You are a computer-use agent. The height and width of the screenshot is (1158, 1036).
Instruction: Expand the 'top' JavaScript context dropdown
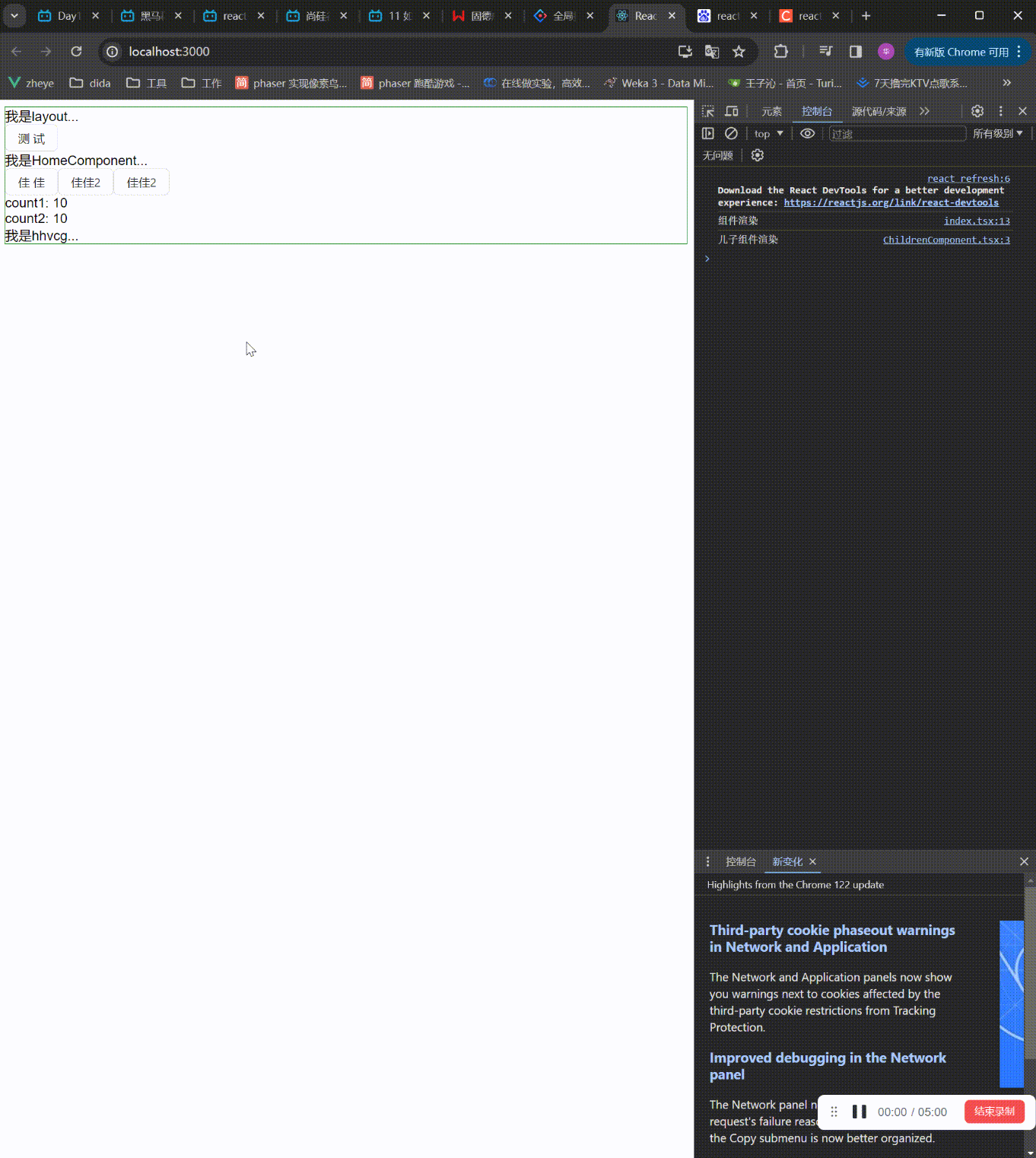tap(768, 134)
